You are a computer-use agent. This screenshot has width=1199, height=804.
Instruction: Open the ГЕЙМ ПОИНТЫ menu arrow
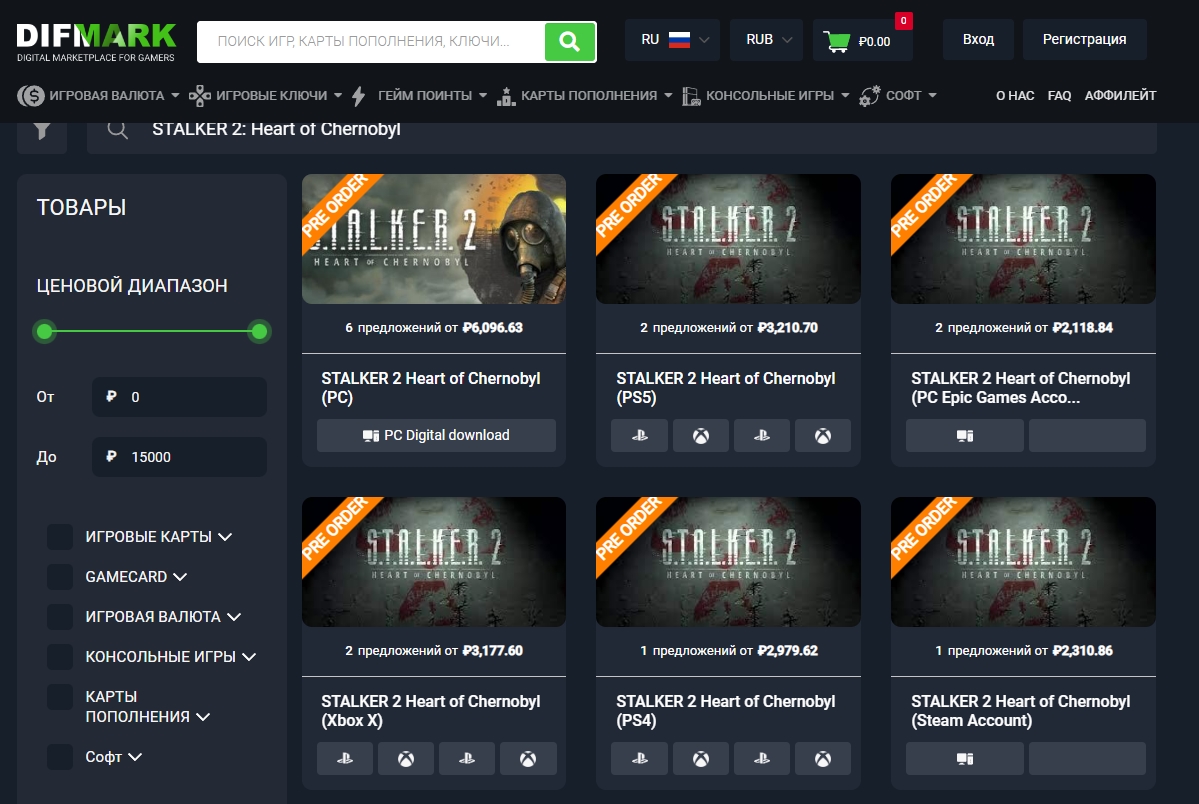pyautogui.click(x=483, y=96)
